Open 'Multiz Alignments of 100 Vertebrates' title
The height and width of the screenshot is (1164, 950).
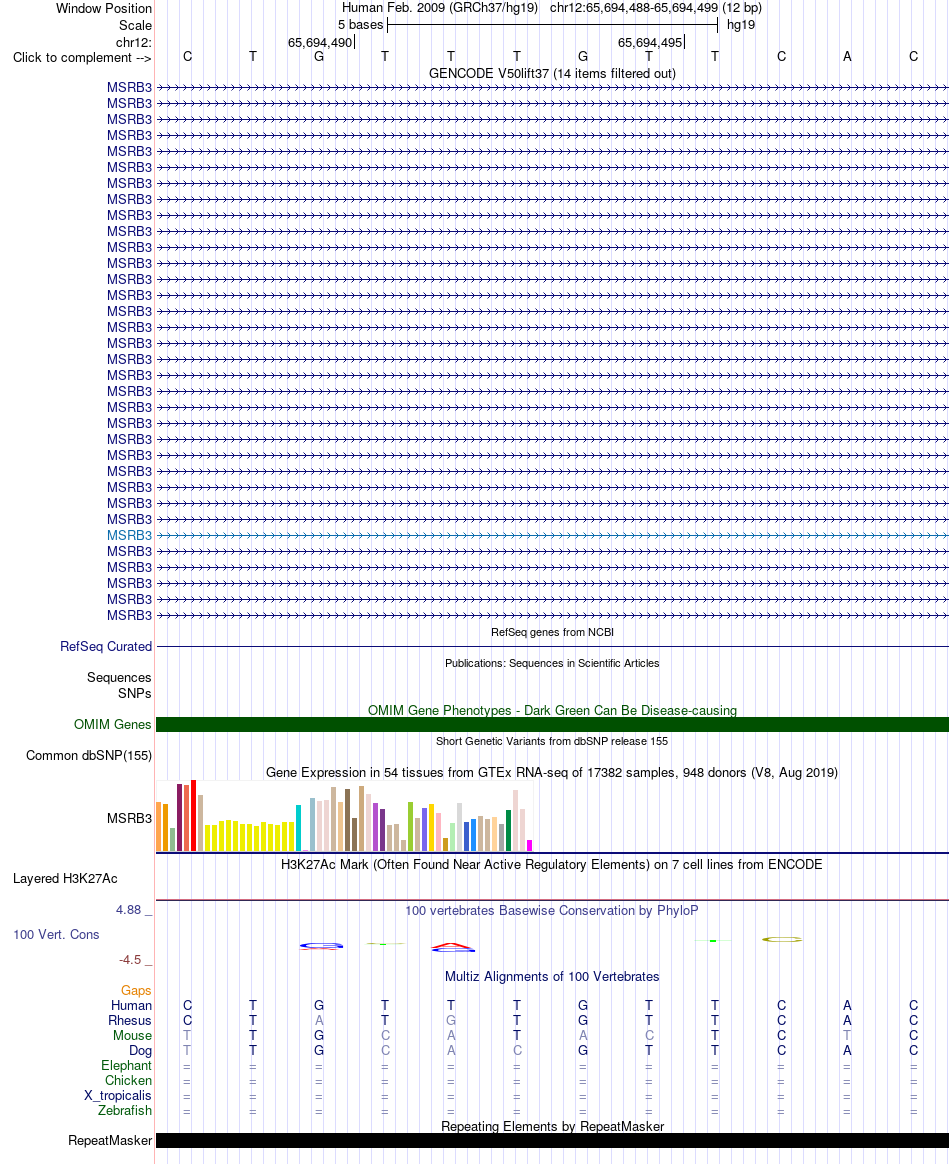coord(552,977)
